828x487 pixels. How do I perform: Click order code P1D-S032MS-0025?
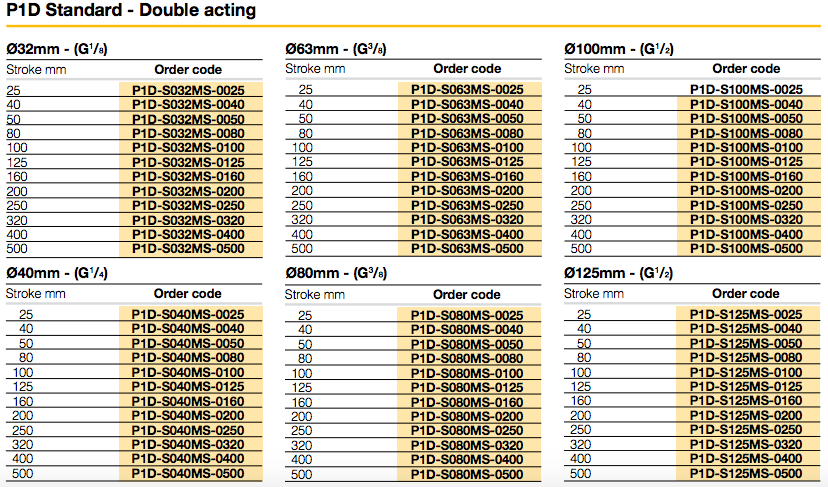pos(188,90)
